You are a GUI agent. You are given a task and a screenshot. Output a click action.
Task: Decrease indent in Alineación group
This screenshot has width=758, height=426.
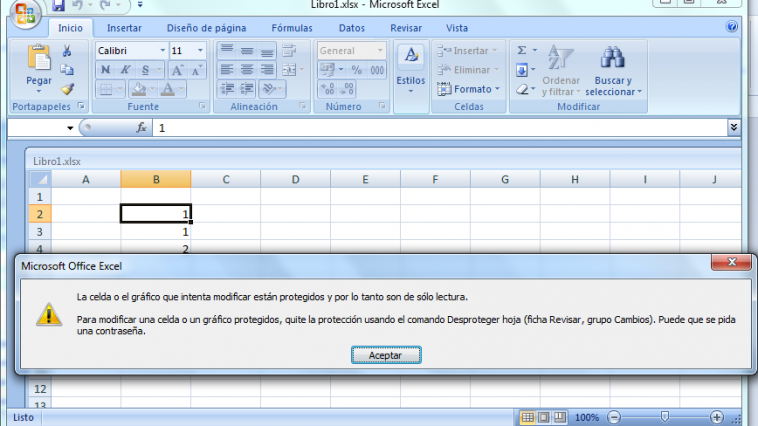coord(227,89)
